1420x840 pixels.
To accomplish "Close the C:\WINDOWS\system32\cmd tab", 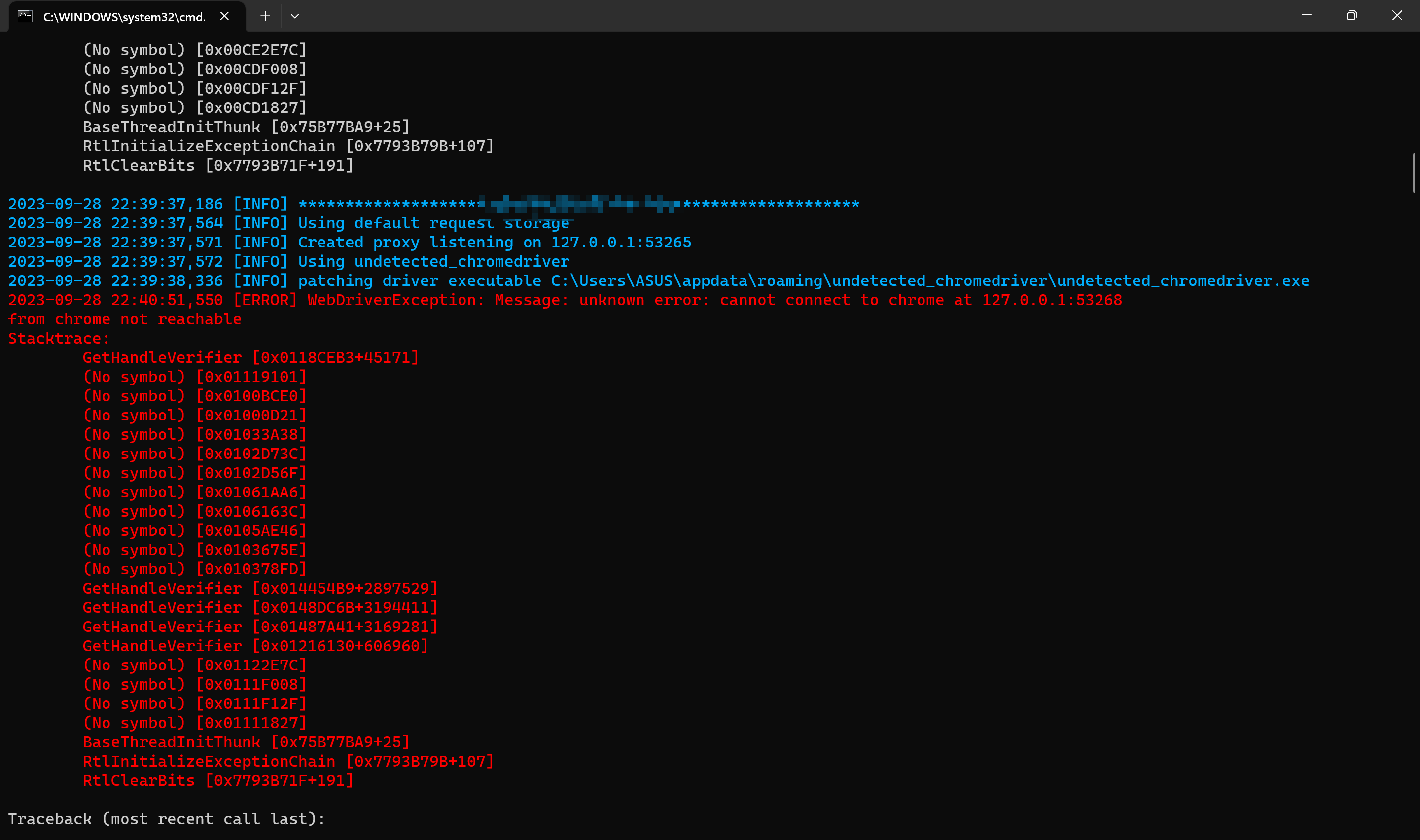I will click(x=224, y=16).
